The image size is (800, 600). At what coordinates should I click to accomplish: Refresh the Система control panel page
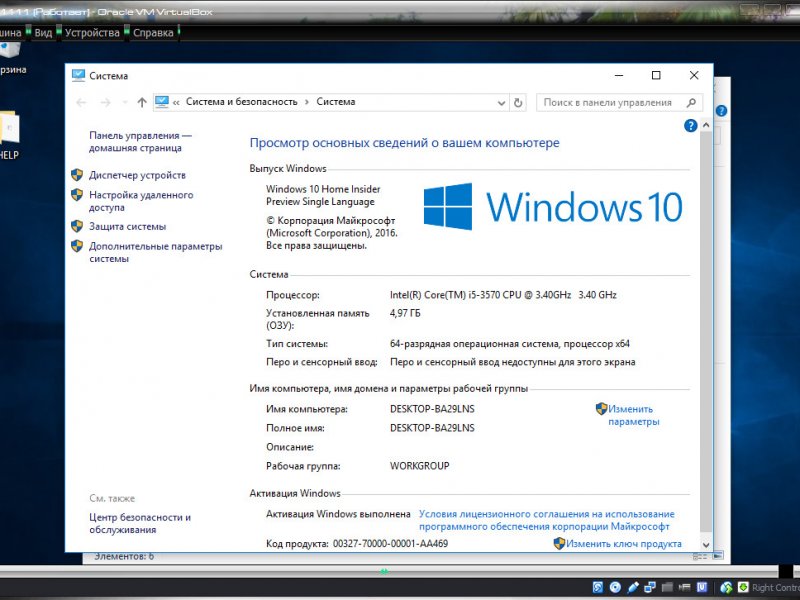pyautogui.click(x=518, y=103)
